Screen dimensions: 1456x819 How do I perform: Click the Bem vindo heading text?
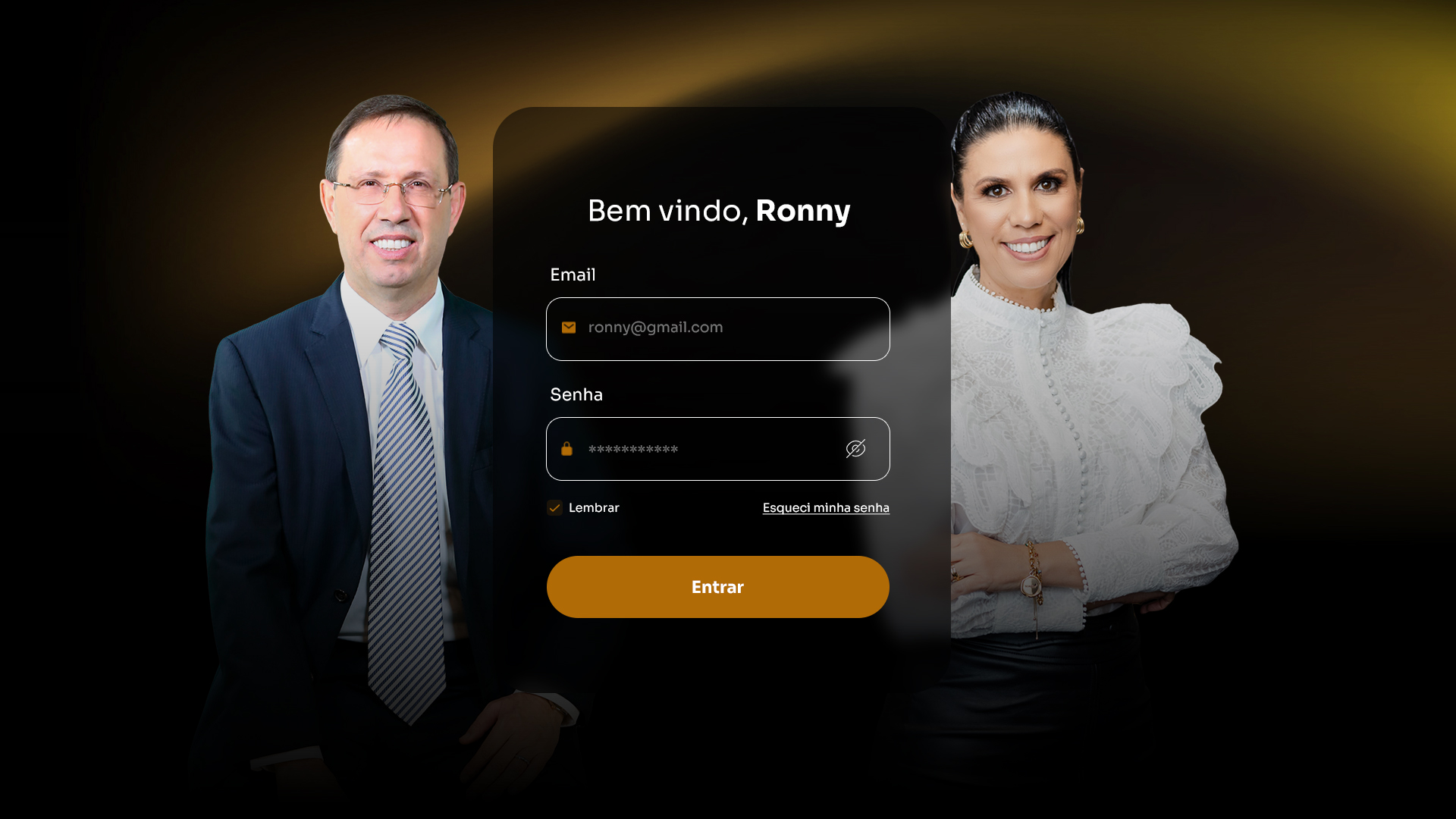(x=668, y=211)
